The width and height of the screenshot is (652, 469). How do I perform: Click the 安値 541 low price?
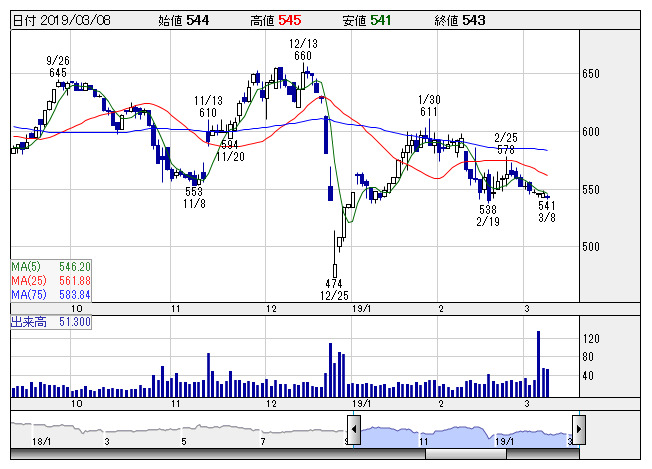(x=367, y=20)
